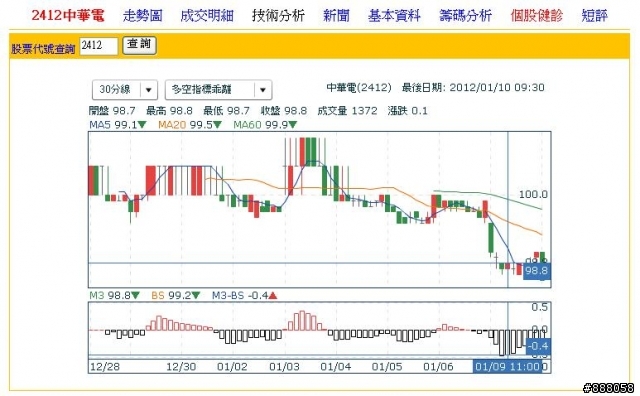Click the 漲跌 0.1 change text
Viewport: 640px width, 396px height.
tap(408, 111)
